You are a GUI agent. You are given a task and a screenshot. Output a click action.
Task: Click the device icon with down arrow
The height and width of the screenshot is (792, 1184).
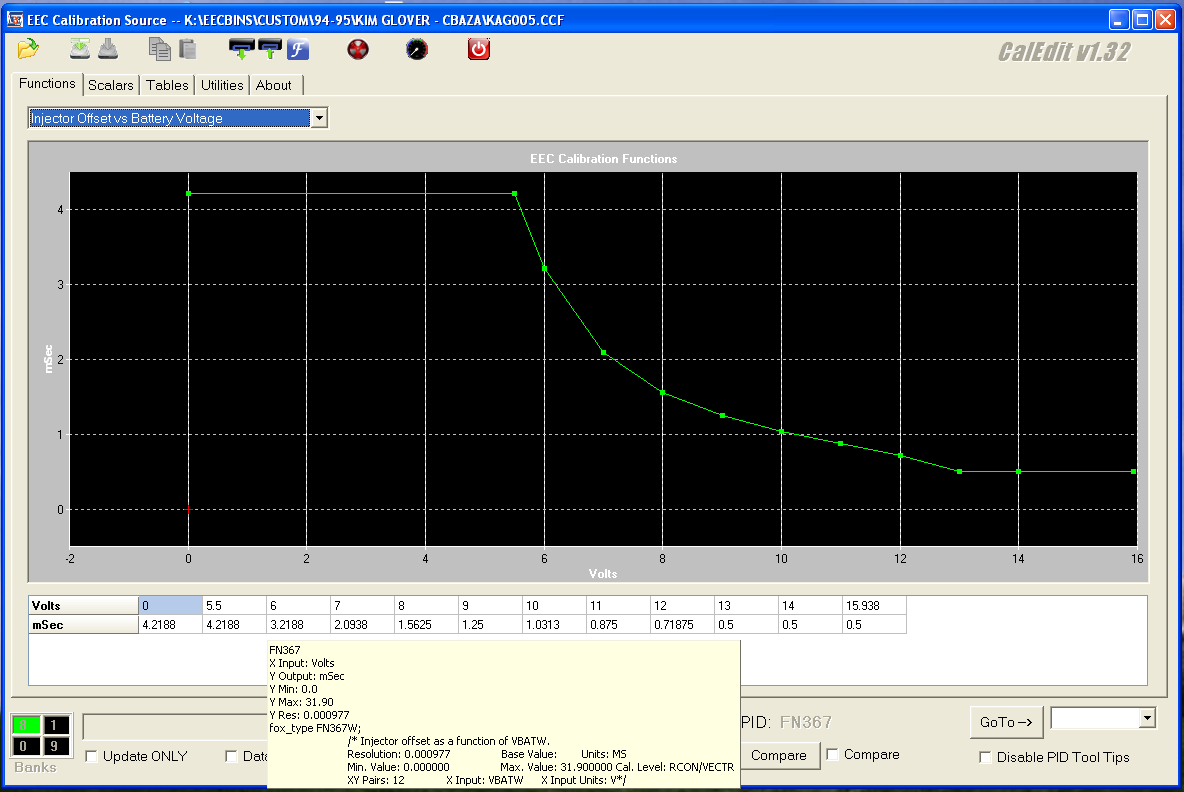point(241,48)
